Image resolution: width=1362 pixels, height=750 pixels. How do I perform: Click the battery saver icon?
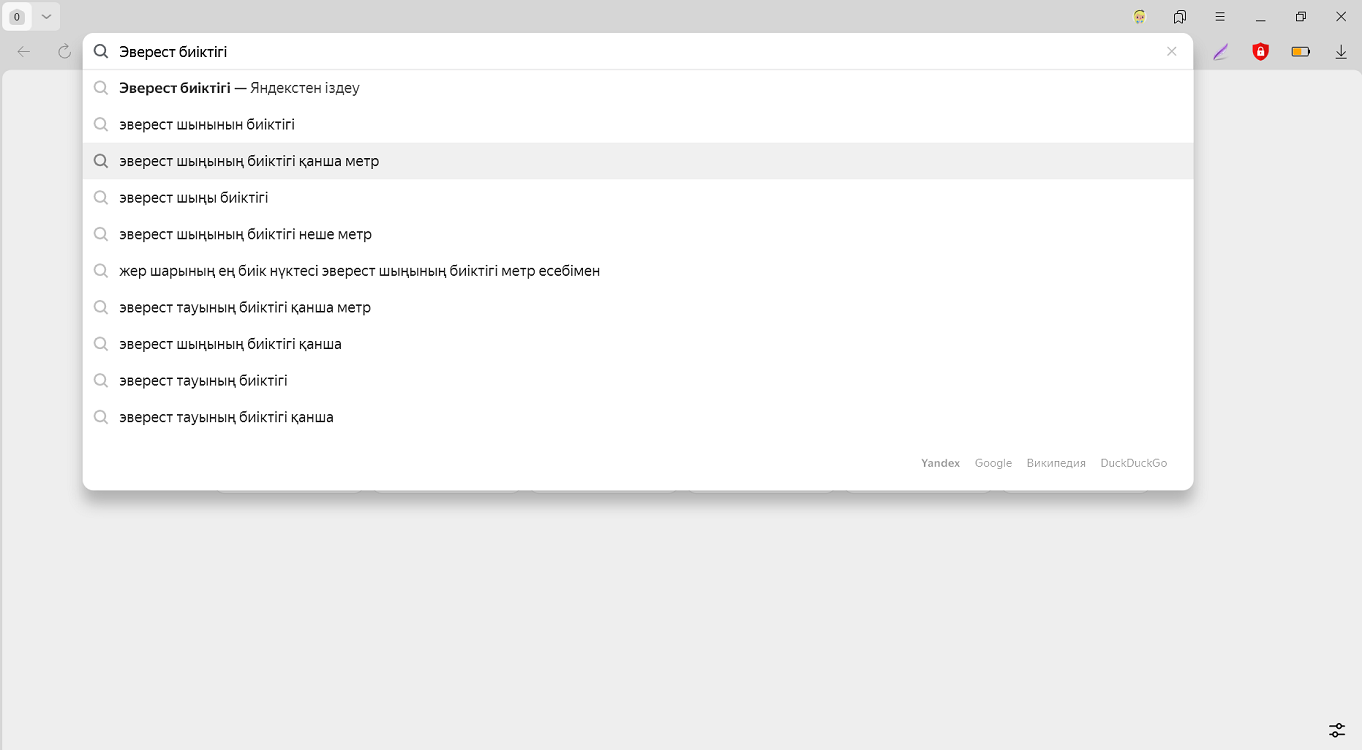tap(1300, 52)
